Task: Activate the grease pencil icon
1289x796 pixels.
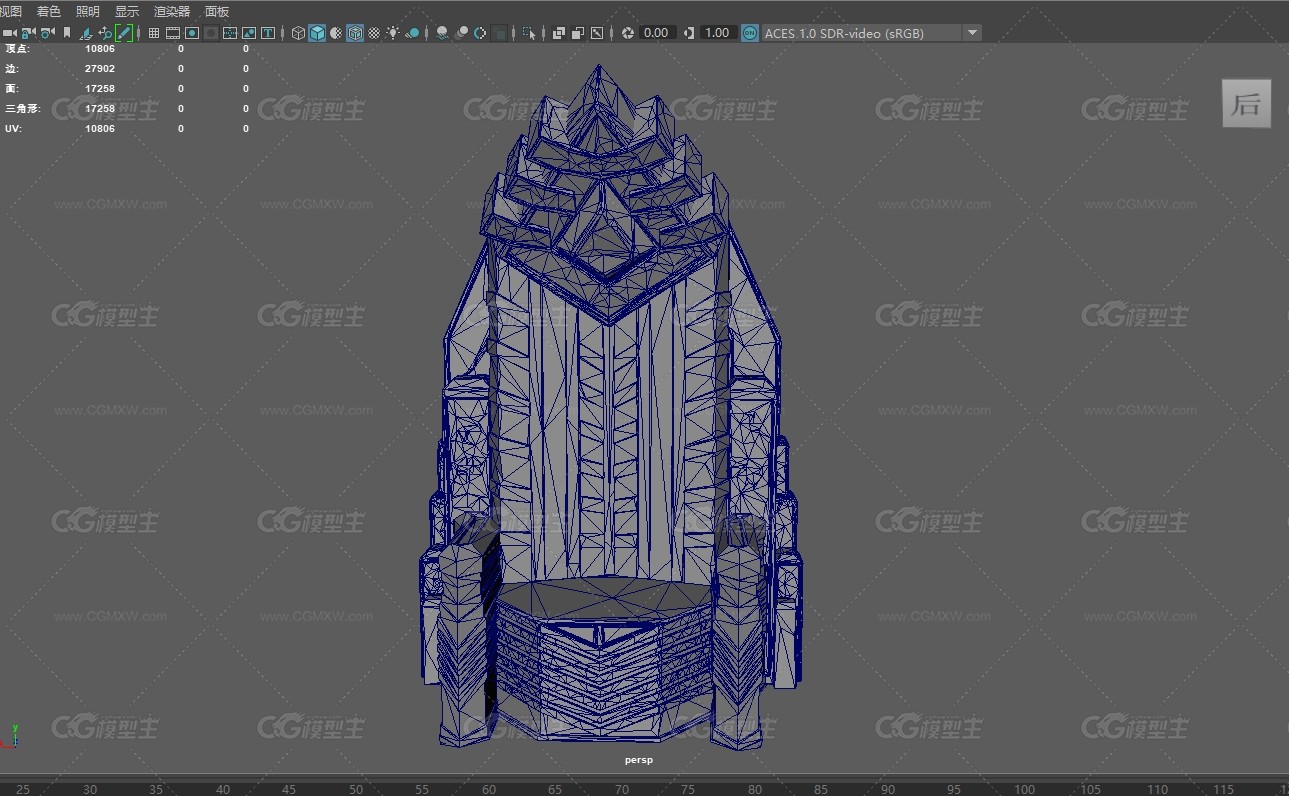Action: [124, 33]
